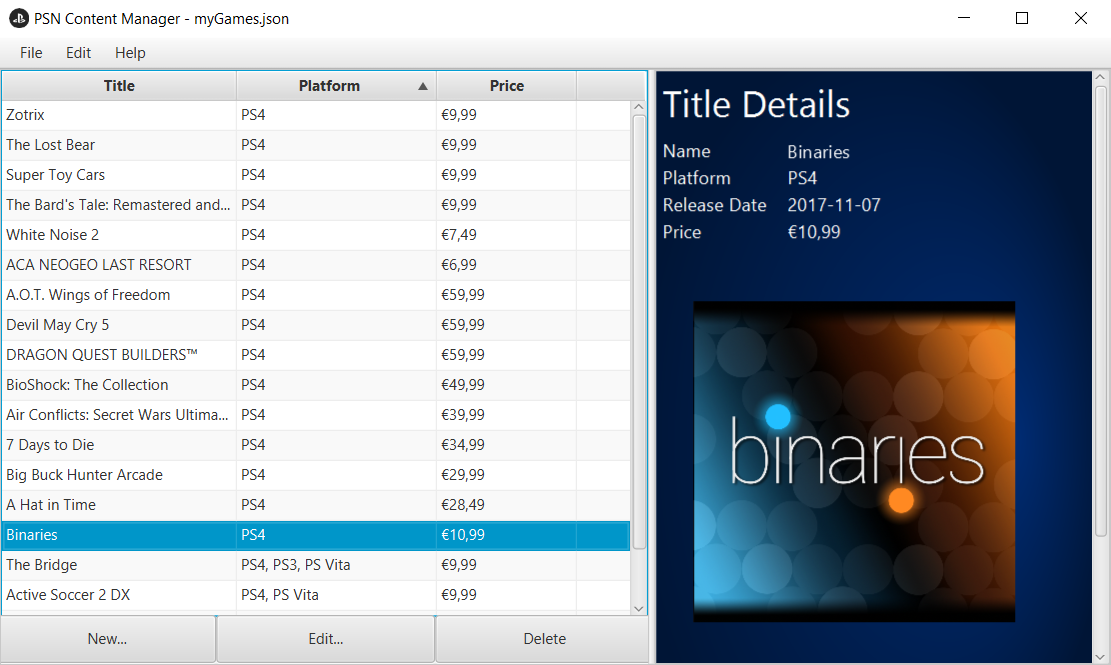1111x665 pixels.
Task: Click the New... button
Action: pyautogui.click(x=108, y=639)
